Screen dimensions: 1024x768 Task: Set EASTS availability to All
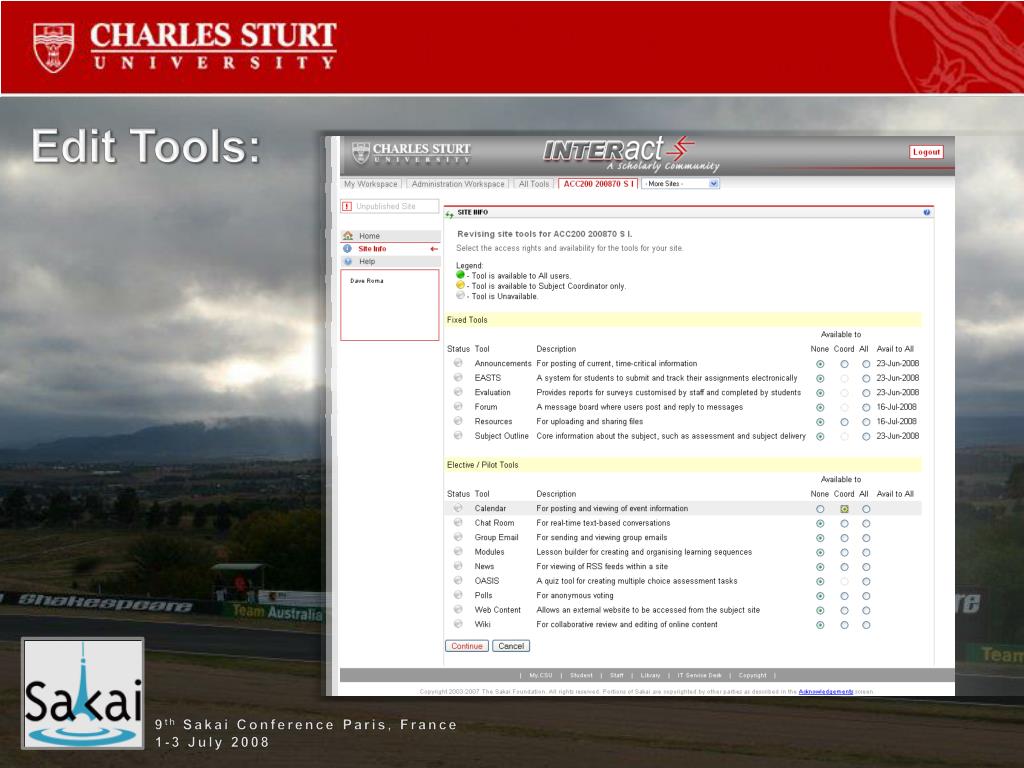(x=866, y=378)
